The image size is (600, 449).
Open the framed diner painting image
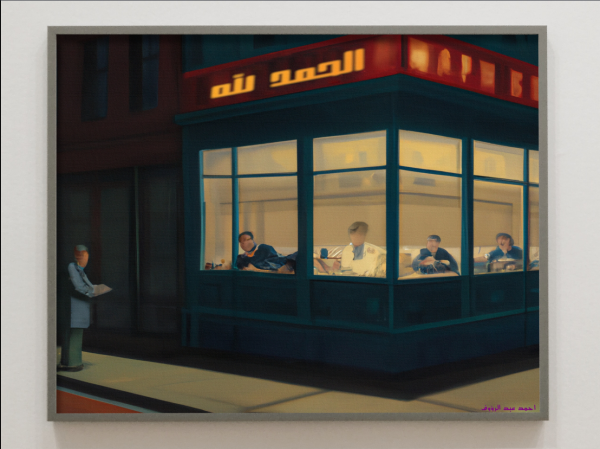click(297, 224)
